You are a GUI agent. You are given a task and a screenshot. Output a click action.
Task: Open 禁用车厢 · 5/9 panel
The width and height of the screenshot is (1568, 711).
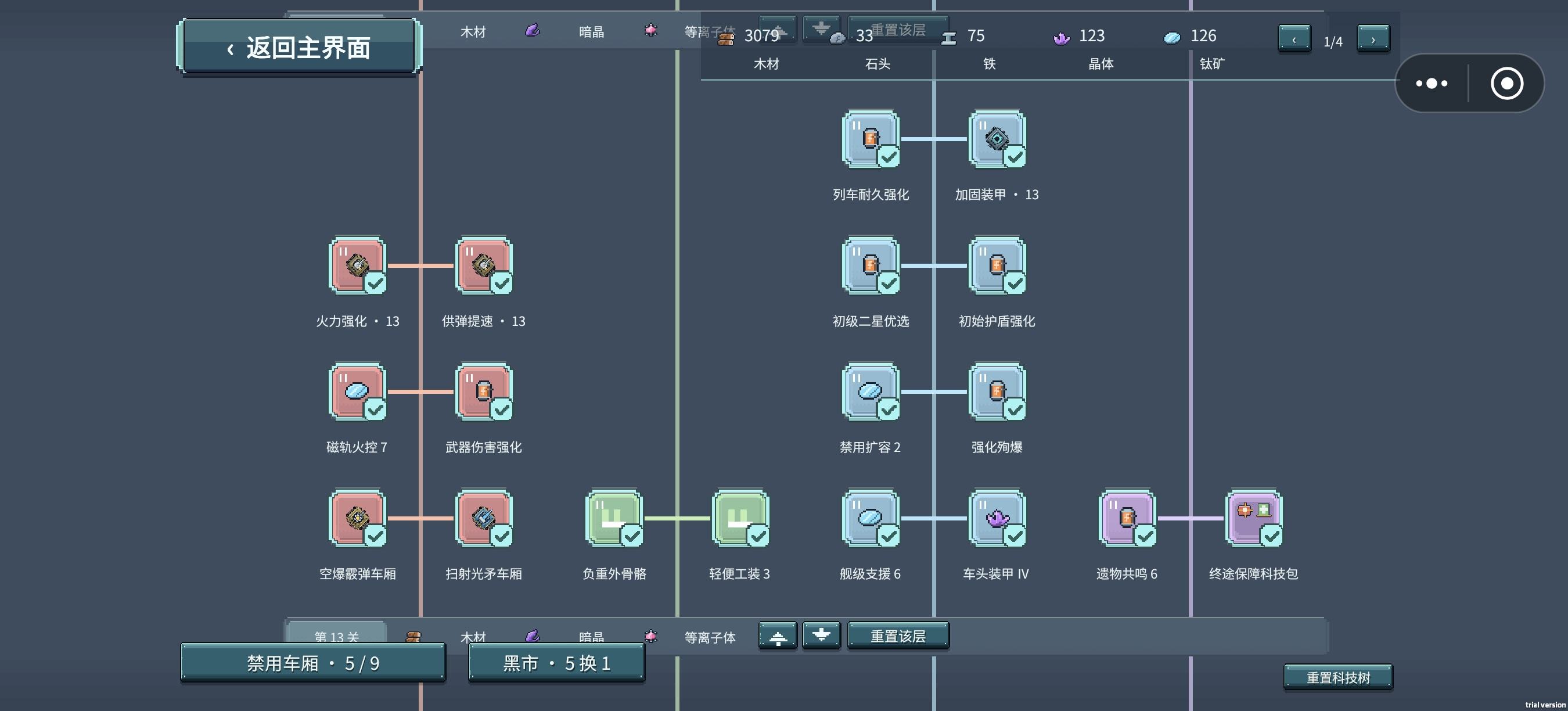[x=313, y=663]
